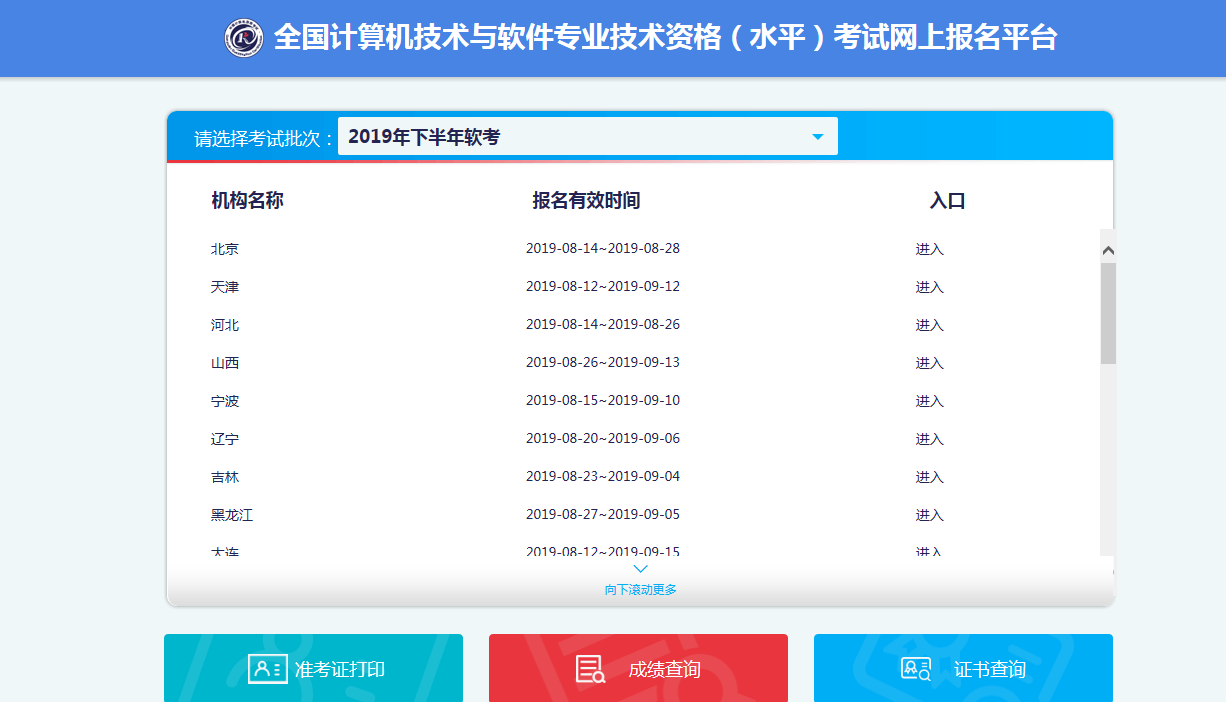Open the 河北 registration entry link
The width and height of the screenshot is (1226, 702).
click(x=929, y=325)
